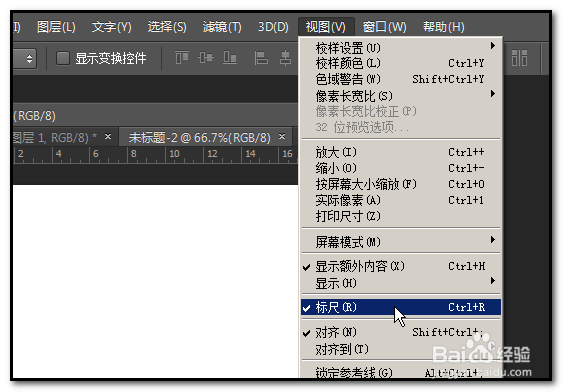Viewport: 563px width, 392px height.
Task: Toggle 显示额外内容(X) menu item
Action: pos(401,266)
